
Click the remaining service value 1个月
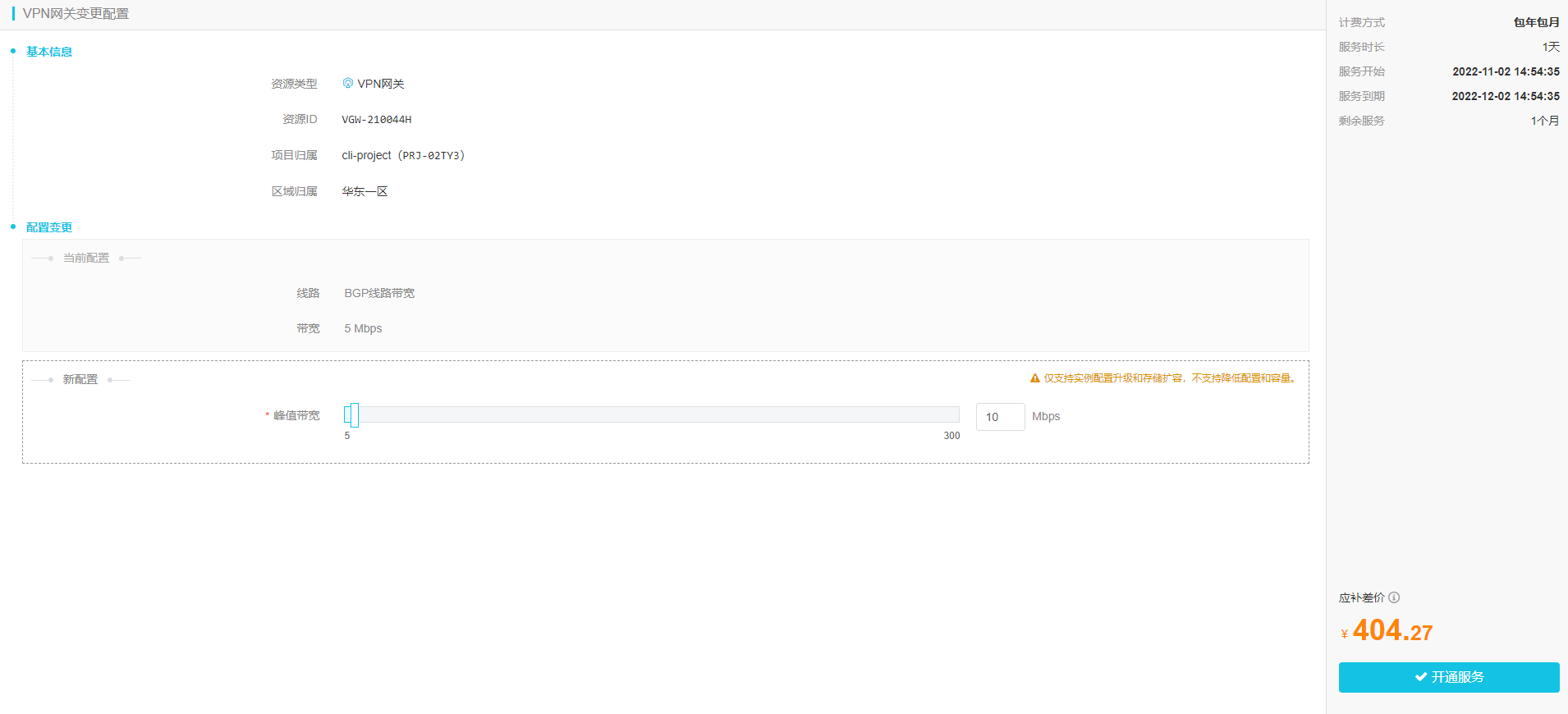pyautogui.click(x=1545, y=121)
